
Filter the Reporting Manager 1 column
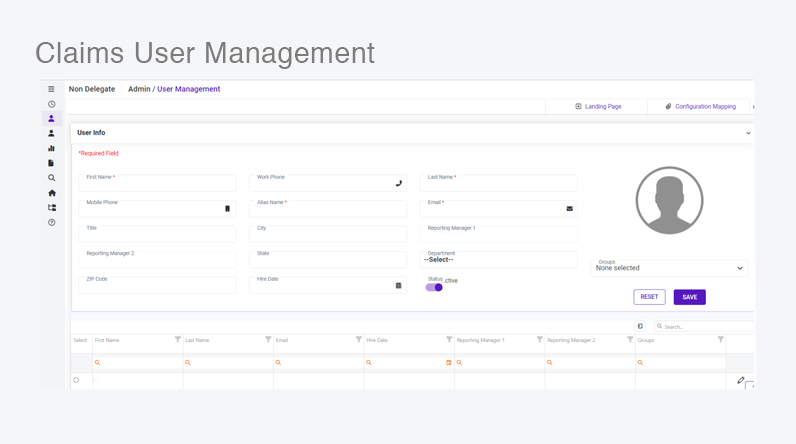click(540, 339)
